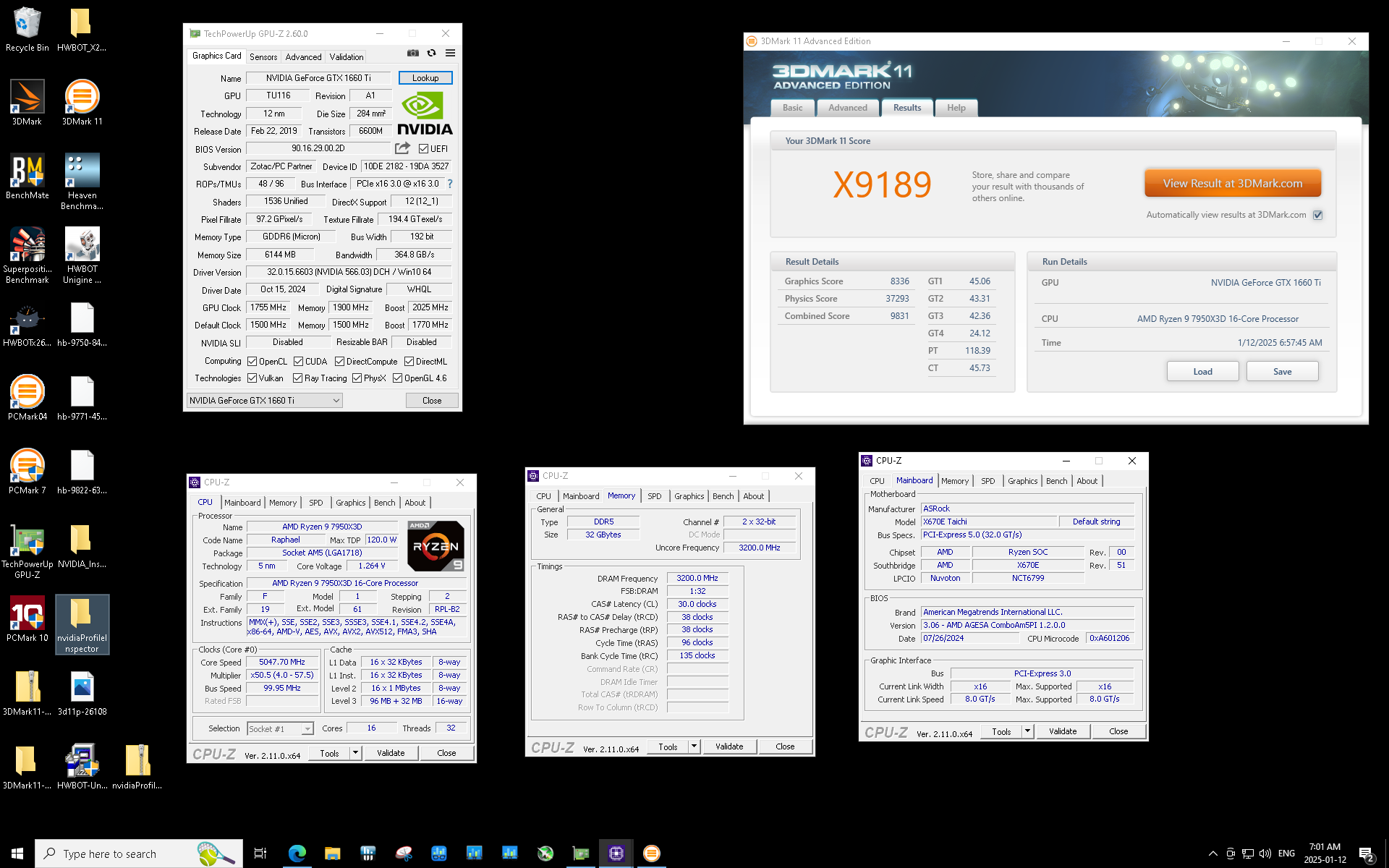Screen dimensions: 1389x868
Task: Click the Bus Interface question mark in GPU-Z
Action: click(450, 184)
